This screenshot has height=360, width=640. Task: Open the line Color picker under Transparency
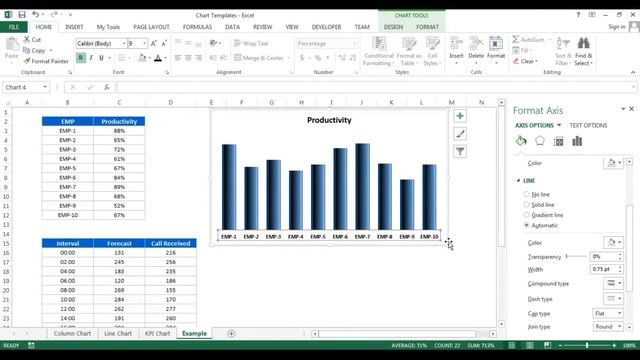(613, 242)
